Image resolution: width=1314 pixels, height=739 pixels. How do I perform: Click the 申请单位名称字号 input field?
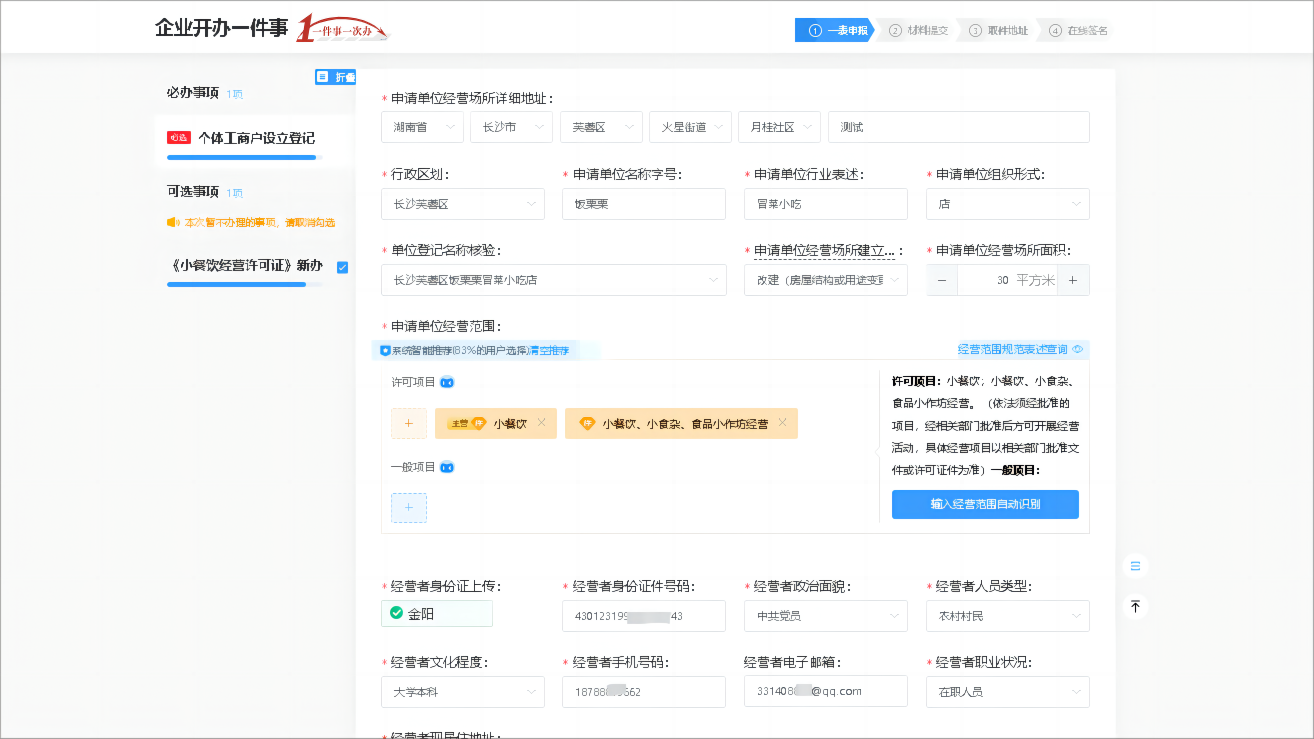pyautogui.click(x=644, y=204)
